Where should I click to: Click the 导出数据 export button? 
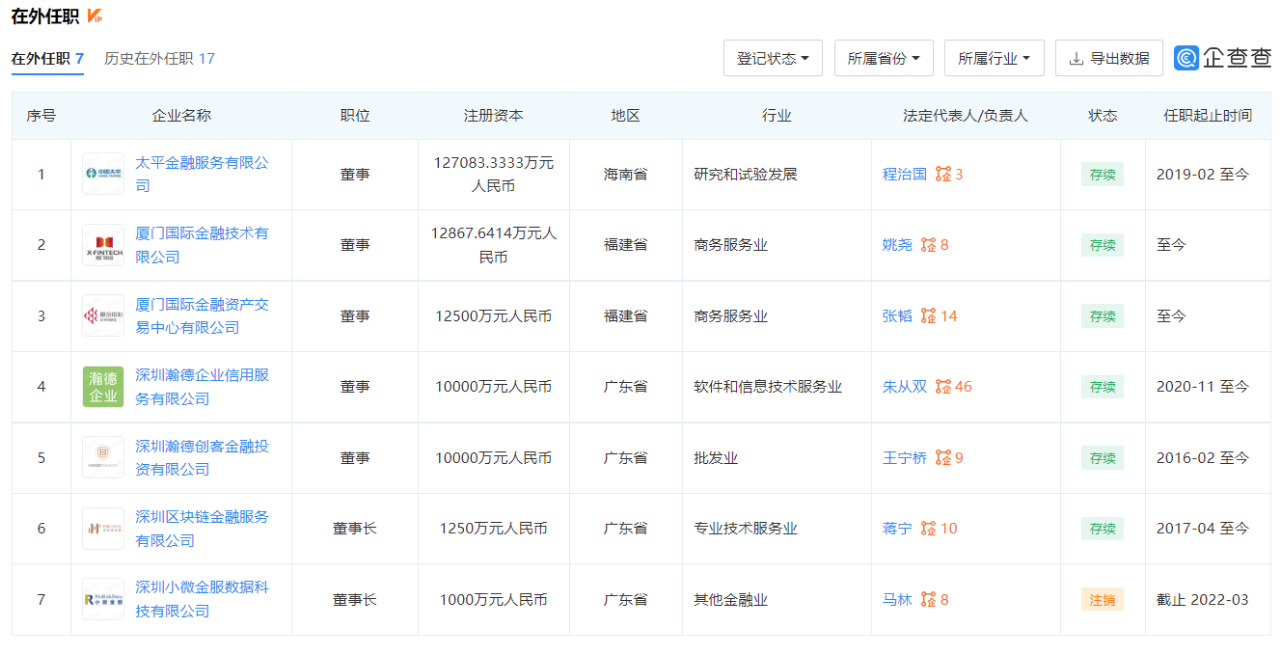pyautogui.click(x=1109, y=58)
